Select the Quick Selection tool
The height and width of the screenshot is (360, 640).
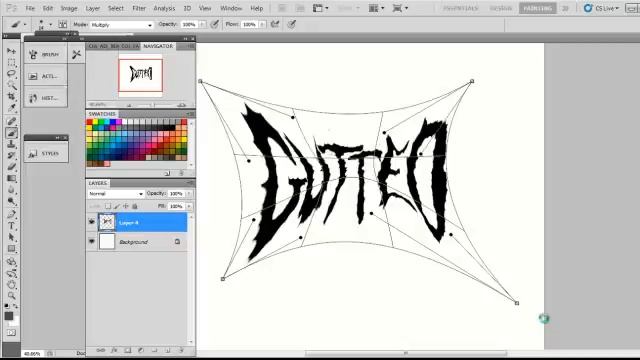pos(11,85)
